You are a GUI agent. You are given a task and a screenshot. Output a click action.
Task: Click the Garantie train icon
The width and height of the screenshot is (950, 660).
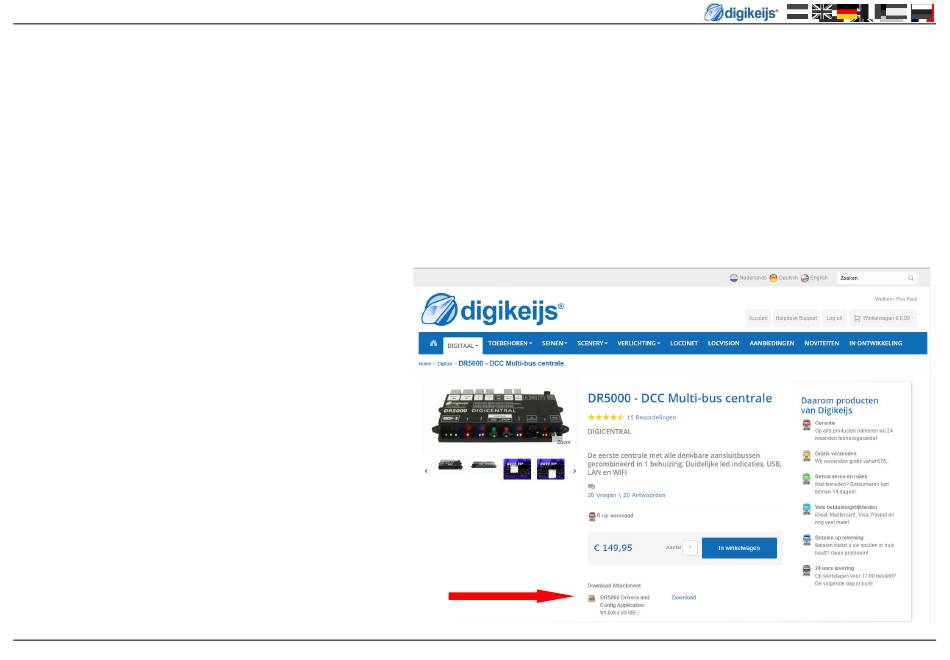[806, 425]
